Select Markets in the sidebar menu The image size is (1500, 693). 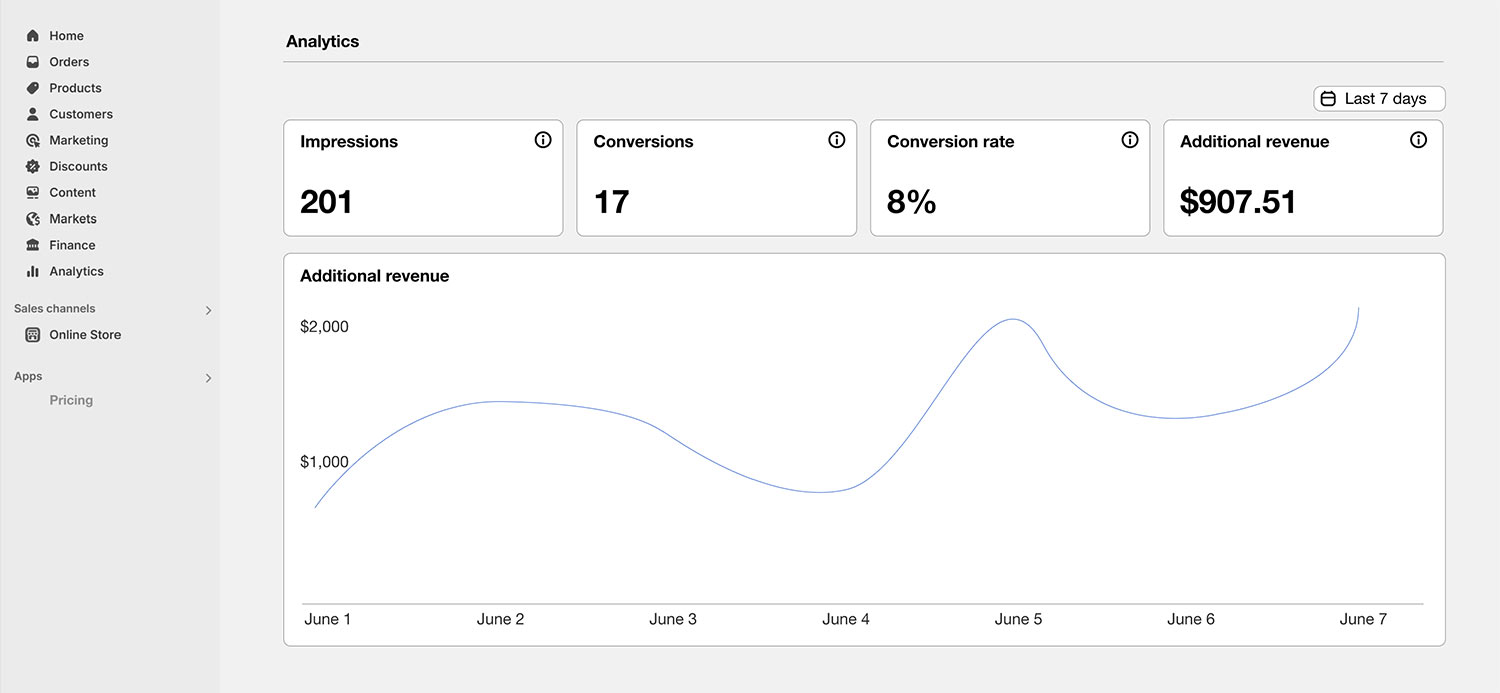73,219
